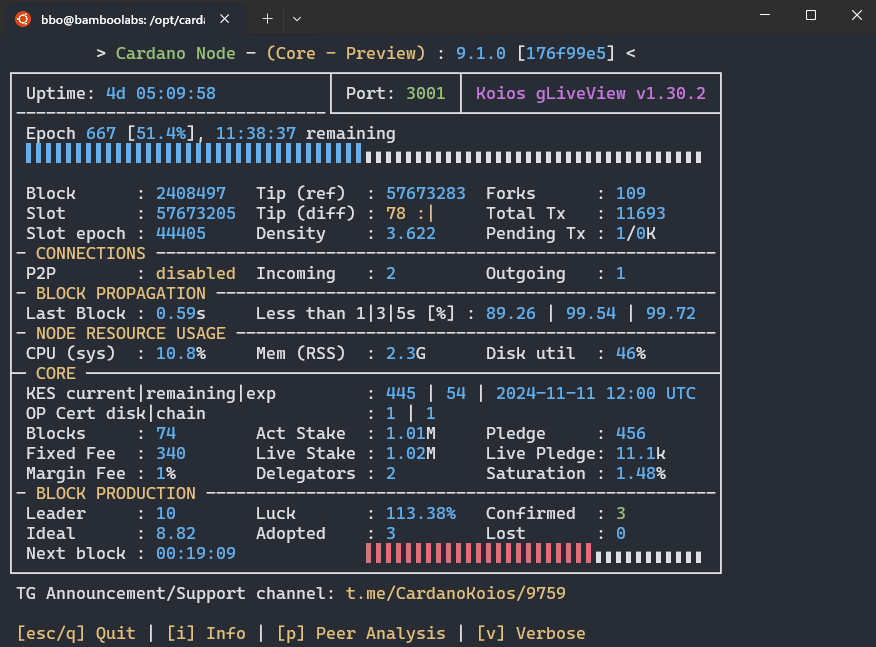This screenshot has height=647, width=876.
Task: Click the Density value 3.622
Action: pos(411,234)
